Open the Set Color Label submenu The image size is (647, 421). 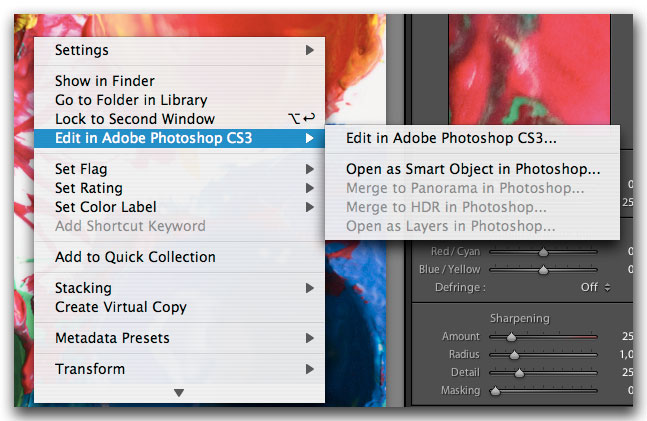coord(179,207)
